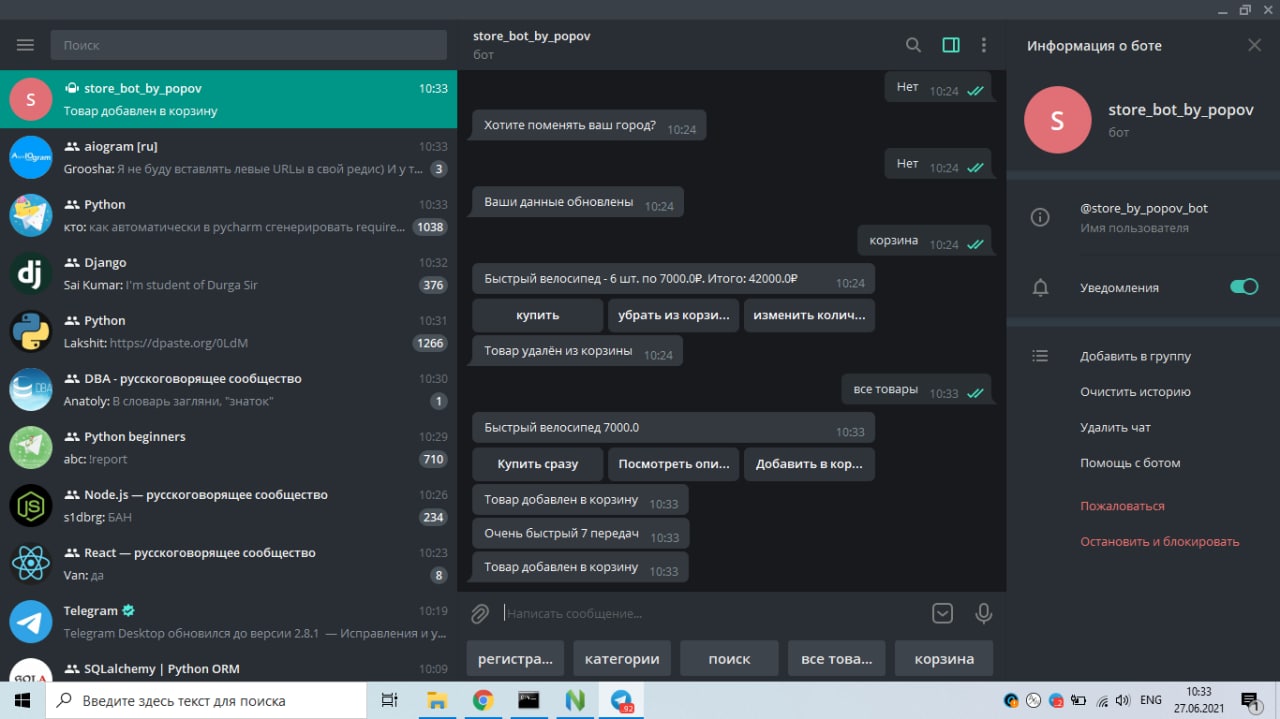Open the aiogram [ru] chat
This screenshot has width=1280, height=719.
(x=228, y=158)
